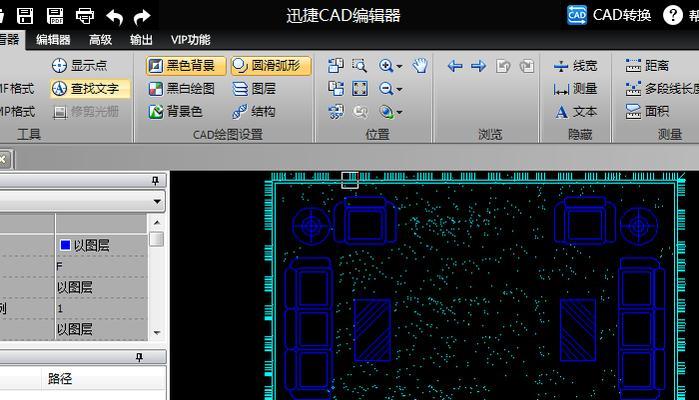Redo the last action
Viewport: 699px width, 400px height.
tap(142, 17)
